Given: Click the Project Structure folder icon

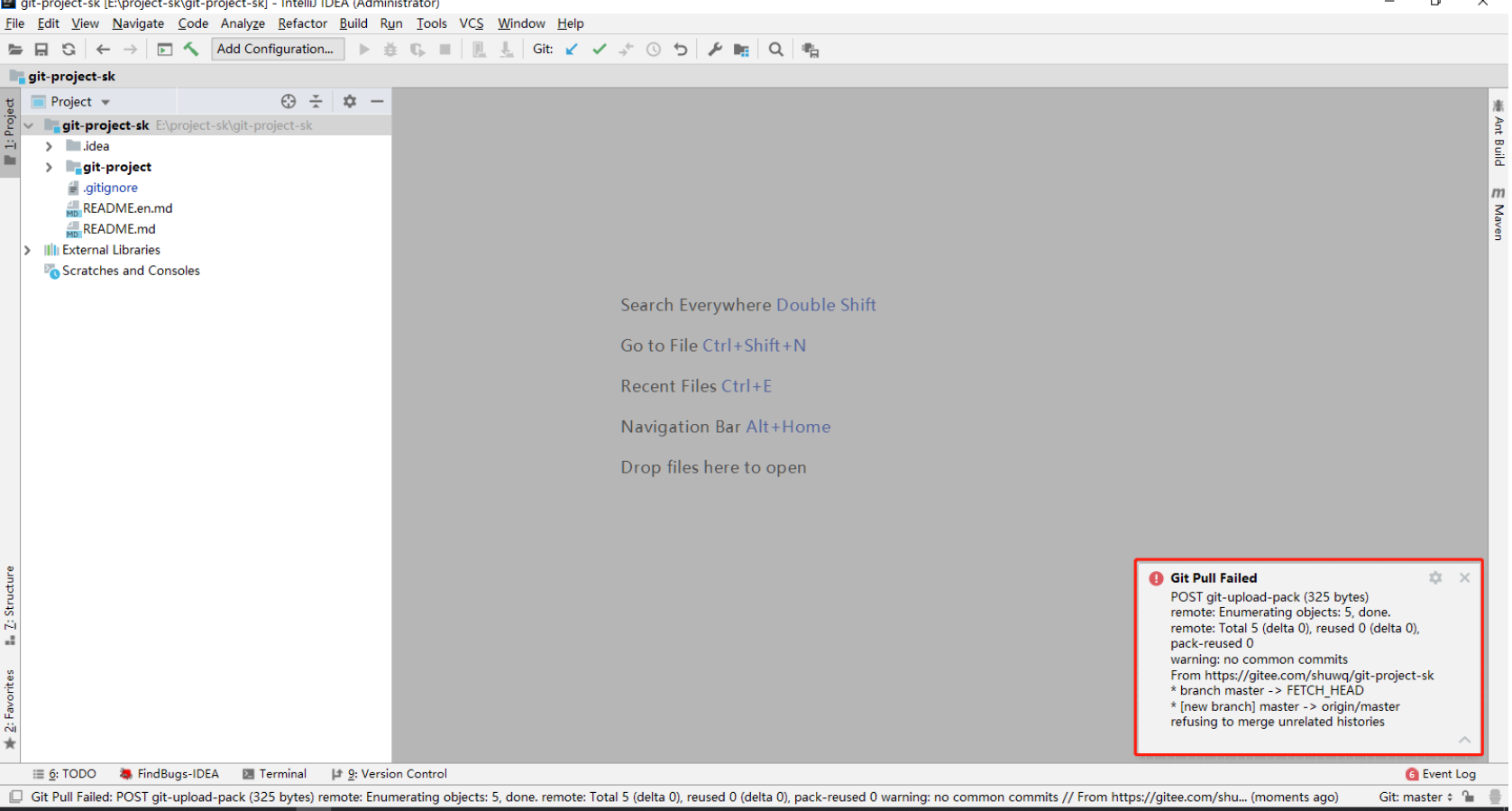Looking at the screenshot, I should pyautogui.click(x=741, y=50).
